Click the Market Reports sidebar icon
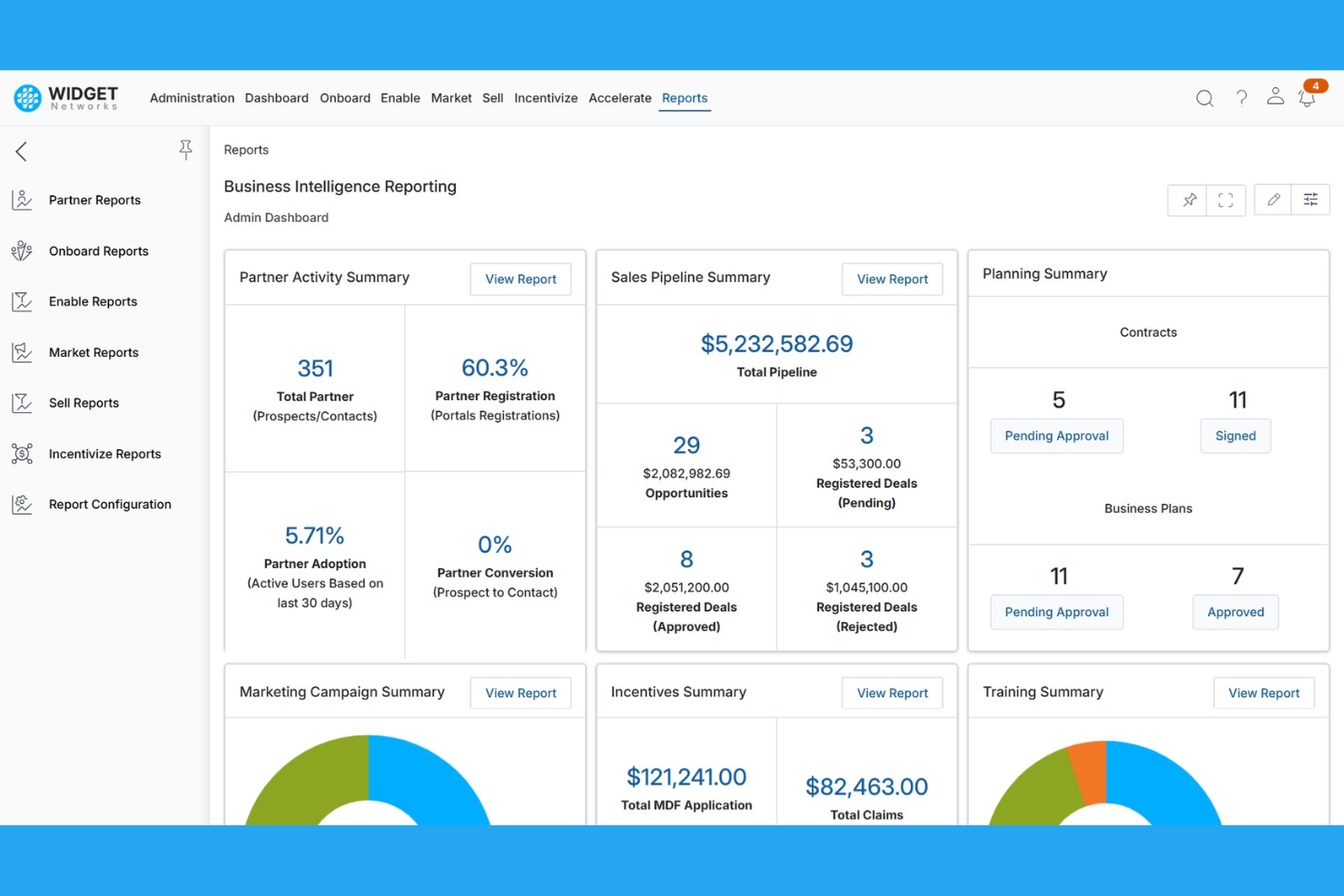 pyautogui.click(x=23, y=352)
